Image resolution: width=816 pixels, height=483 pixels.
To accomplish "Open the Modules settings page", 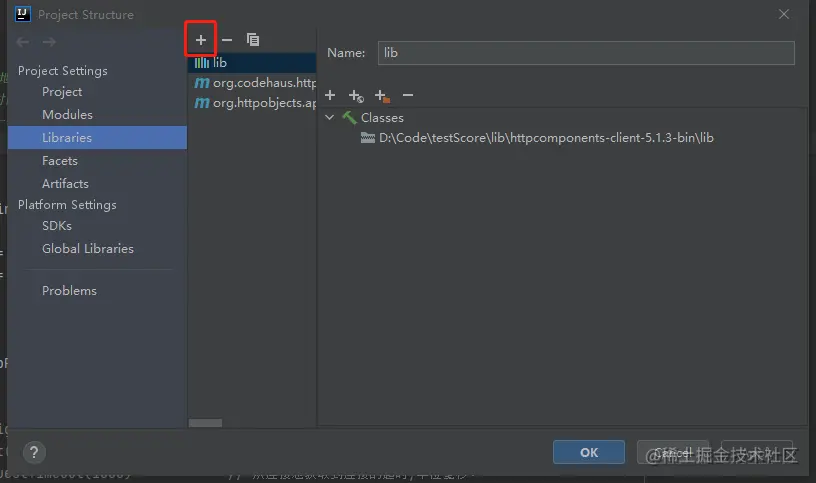I will (x=67, y=115).
